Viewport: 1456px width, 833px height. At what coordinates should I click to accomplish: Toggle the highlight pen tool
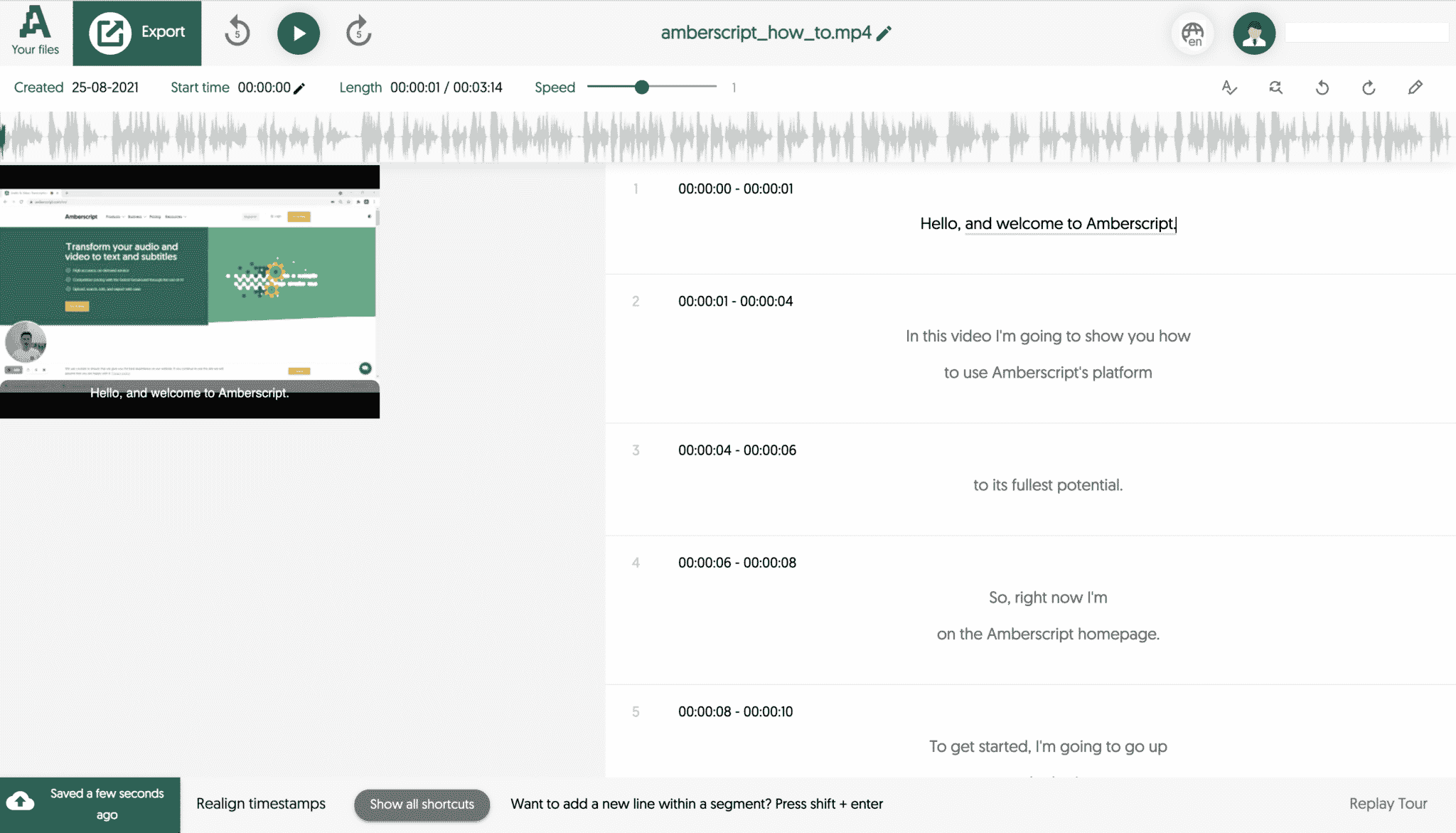pos(1415,87)
